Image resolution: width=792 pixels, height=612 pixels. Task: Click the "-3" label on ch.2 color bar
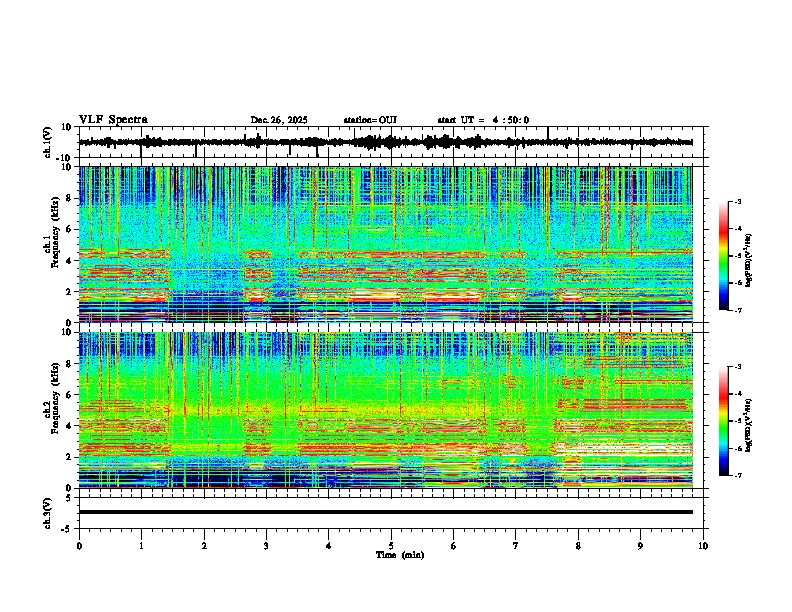tap(738, 367)
